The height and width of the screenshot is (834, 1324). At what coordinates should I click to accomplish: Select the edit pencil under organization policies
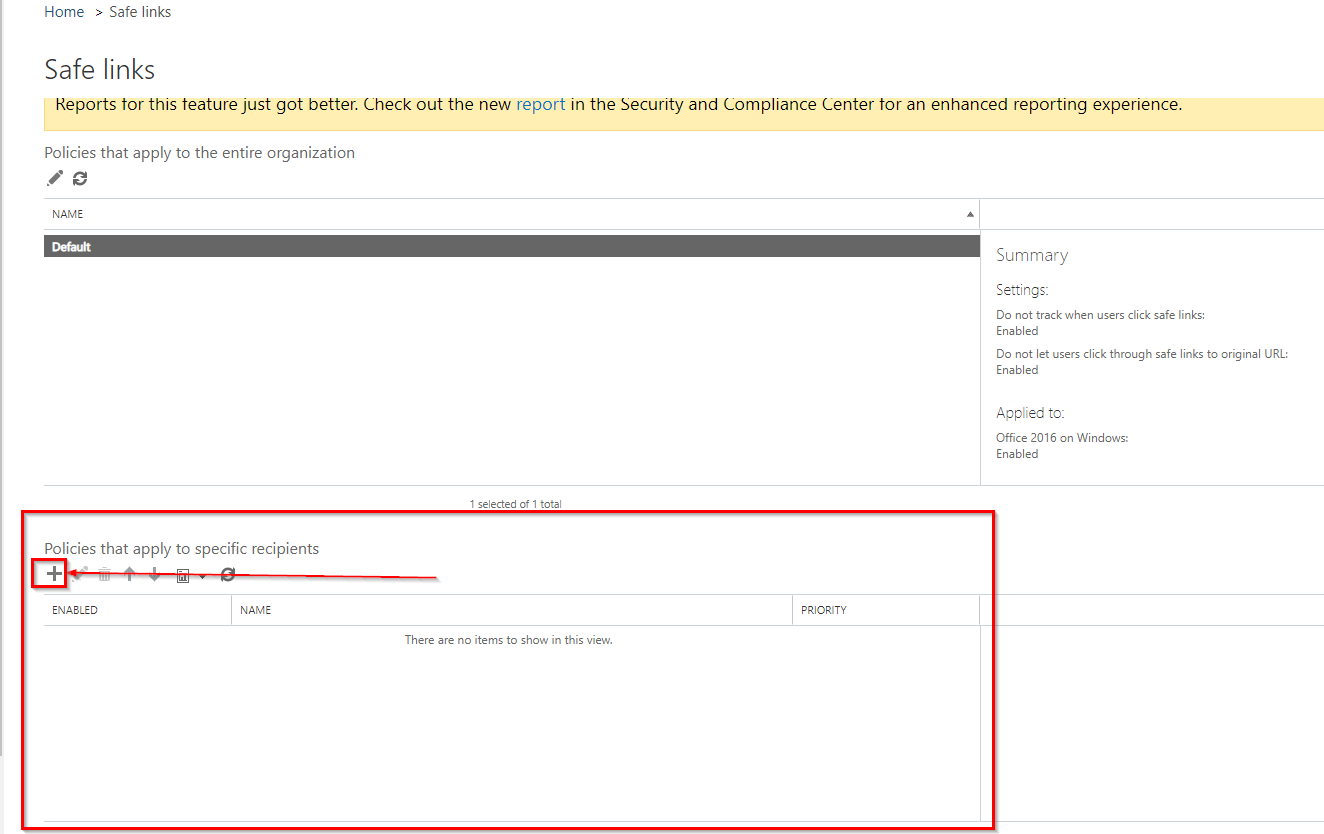coord(54,178)
